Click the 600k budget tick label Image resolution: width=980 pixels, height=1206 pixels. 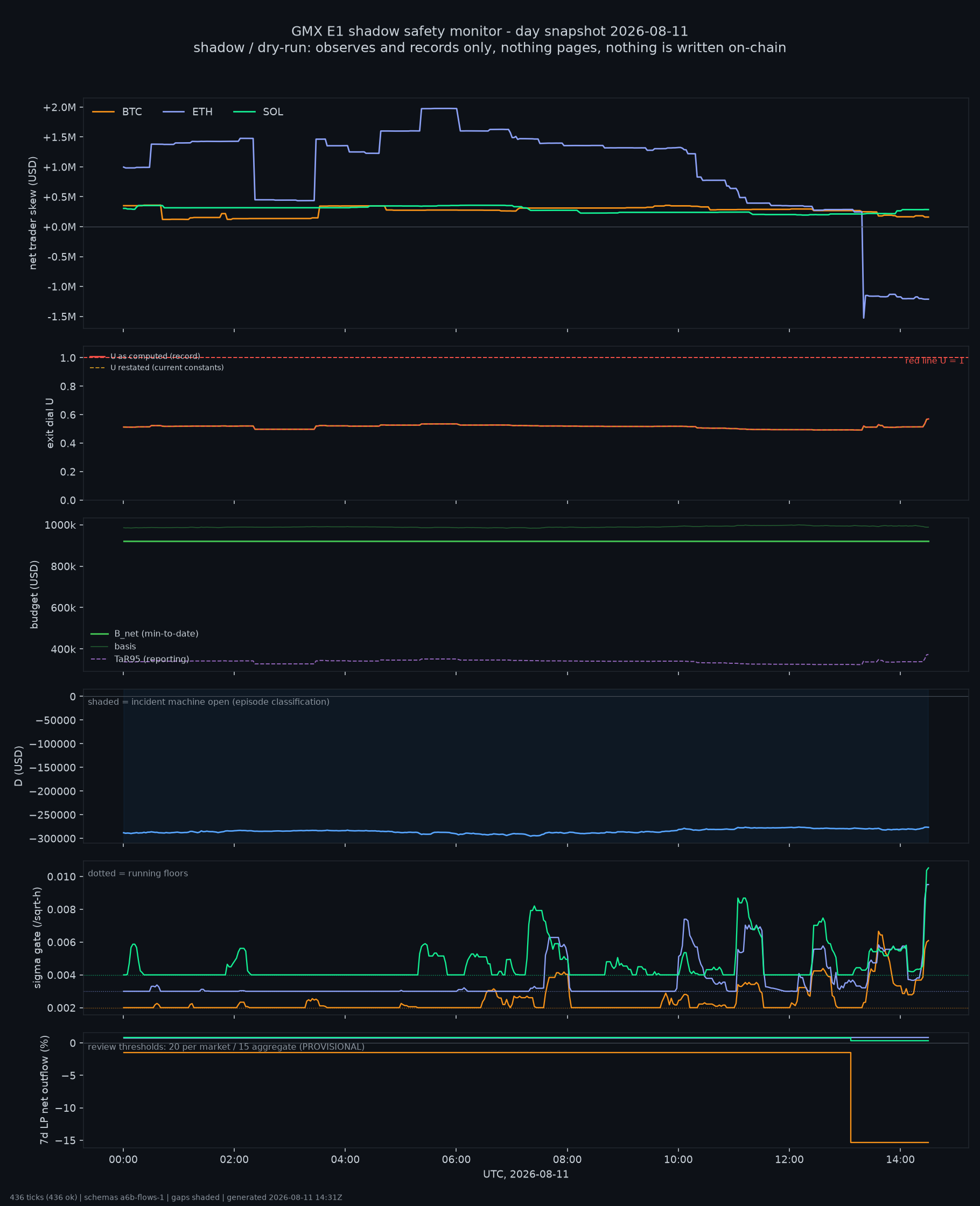click(x=63, y=608)
